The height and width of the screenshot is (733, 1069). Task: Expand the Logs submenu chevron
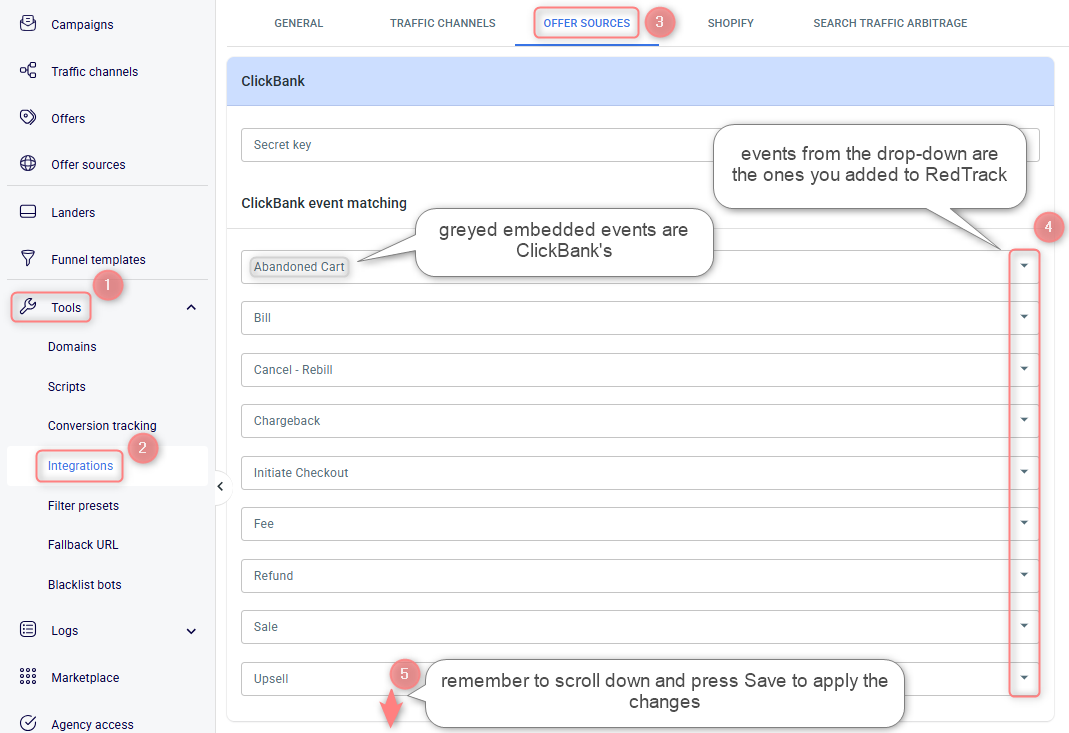[x=192, y=631]
